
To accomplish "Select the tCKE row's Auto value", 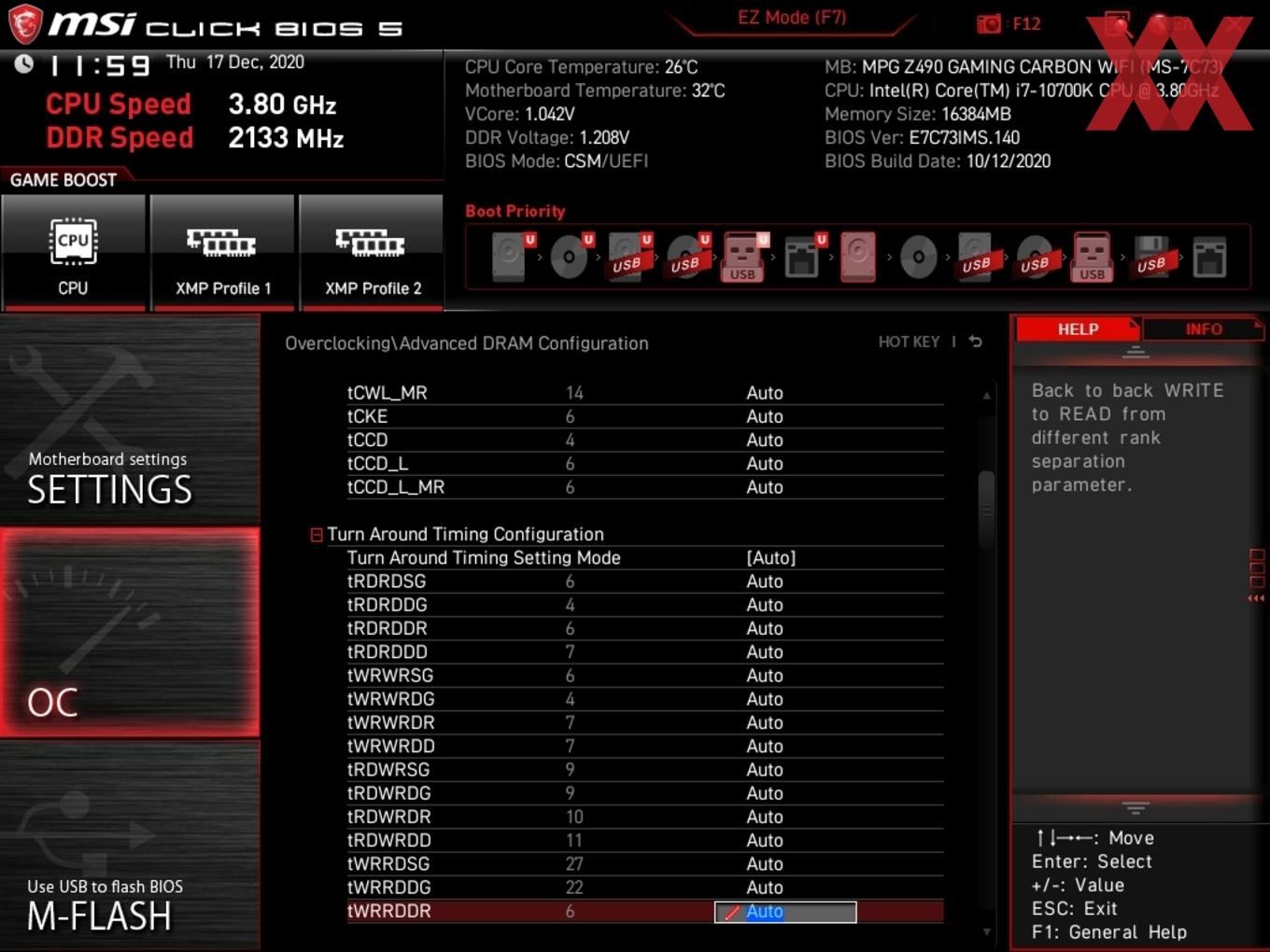I will [x=765, y=416].
